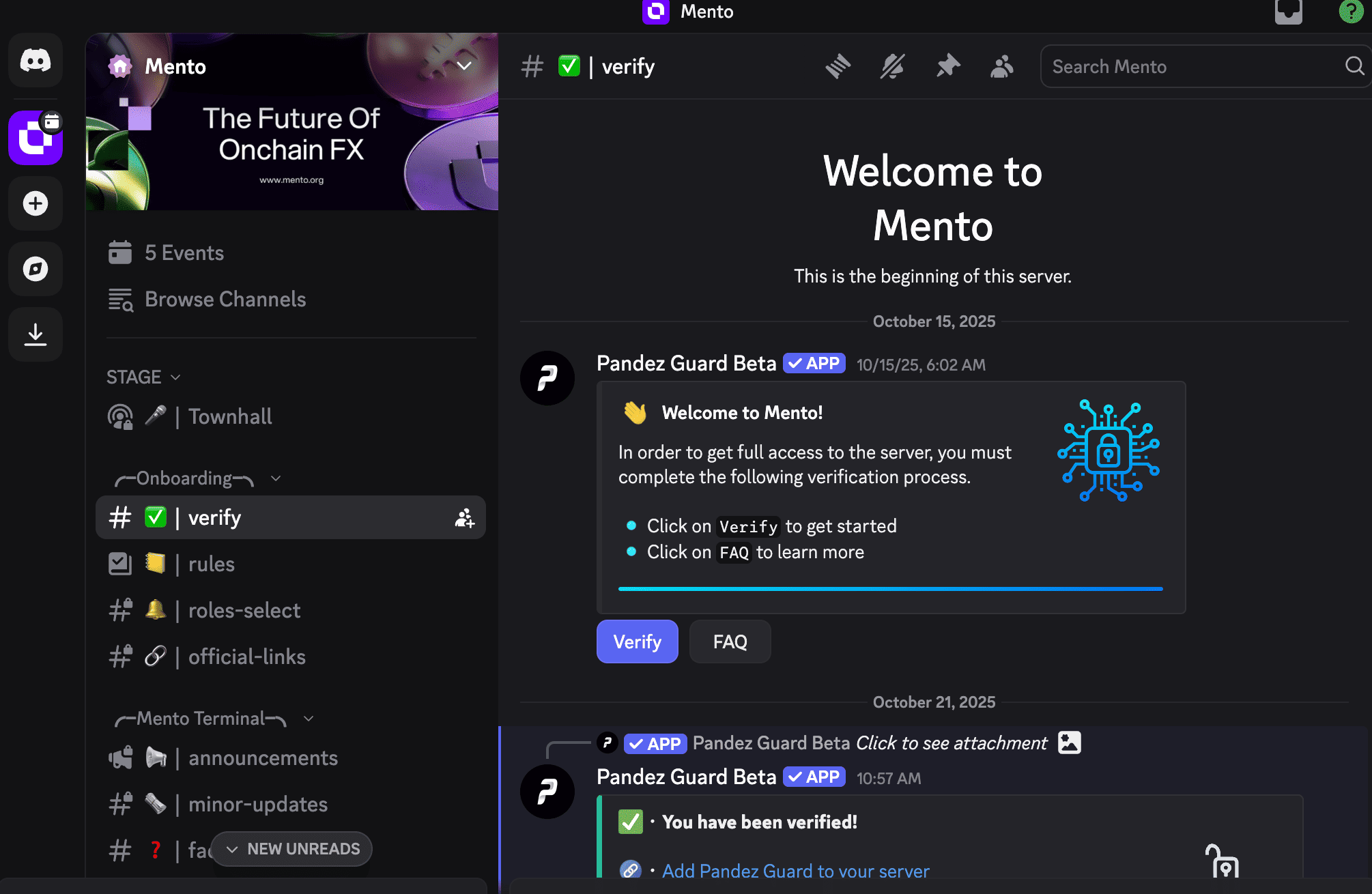This screenshot has height=894, width=1372.
Task: Collapse the Onboarding category
Action: (275, 478)
